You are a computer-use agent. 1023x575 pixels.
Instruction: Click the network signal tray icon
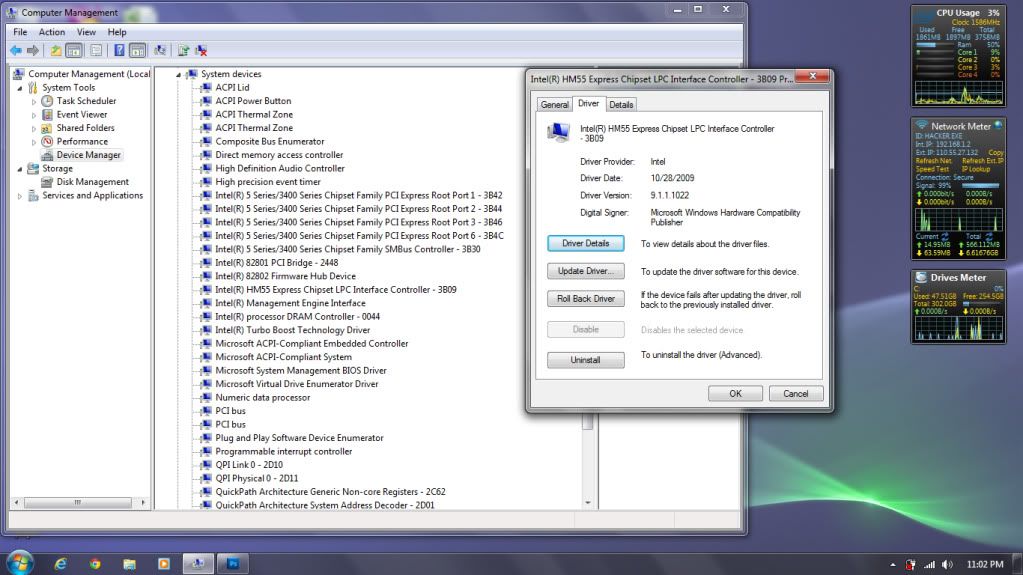pos(929,565)
